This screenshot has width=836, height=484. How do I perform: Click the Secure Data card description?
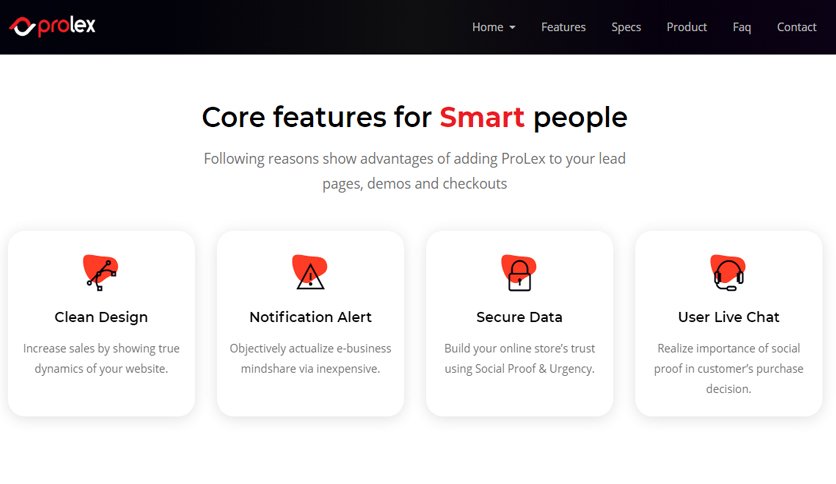point(519,358)
